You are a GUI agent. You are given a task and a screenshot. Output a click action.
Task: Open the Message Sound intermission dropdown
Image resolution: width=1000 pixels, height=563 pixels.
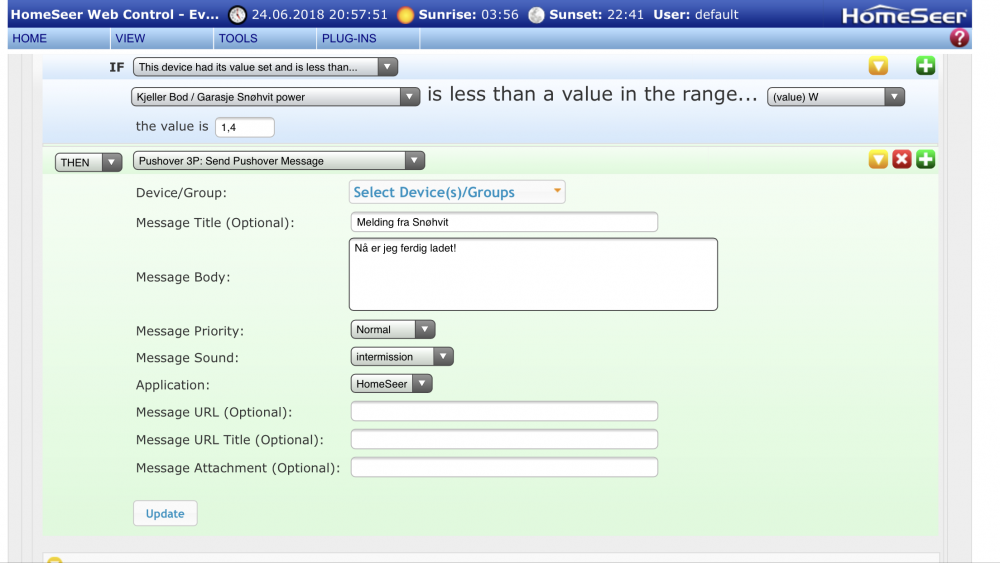(x=402, y=357)
